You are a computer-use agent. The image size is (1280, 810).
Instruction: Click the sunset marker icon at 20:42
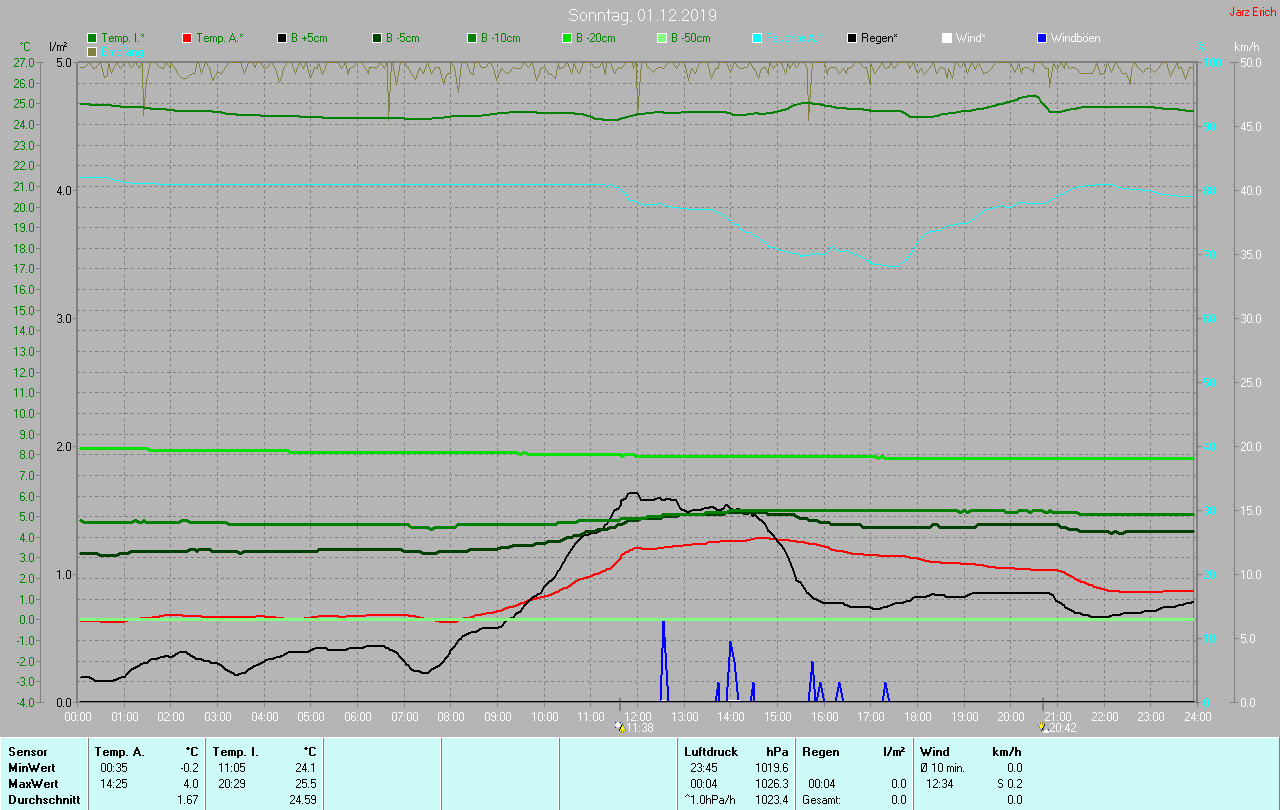pos(1043,728)
